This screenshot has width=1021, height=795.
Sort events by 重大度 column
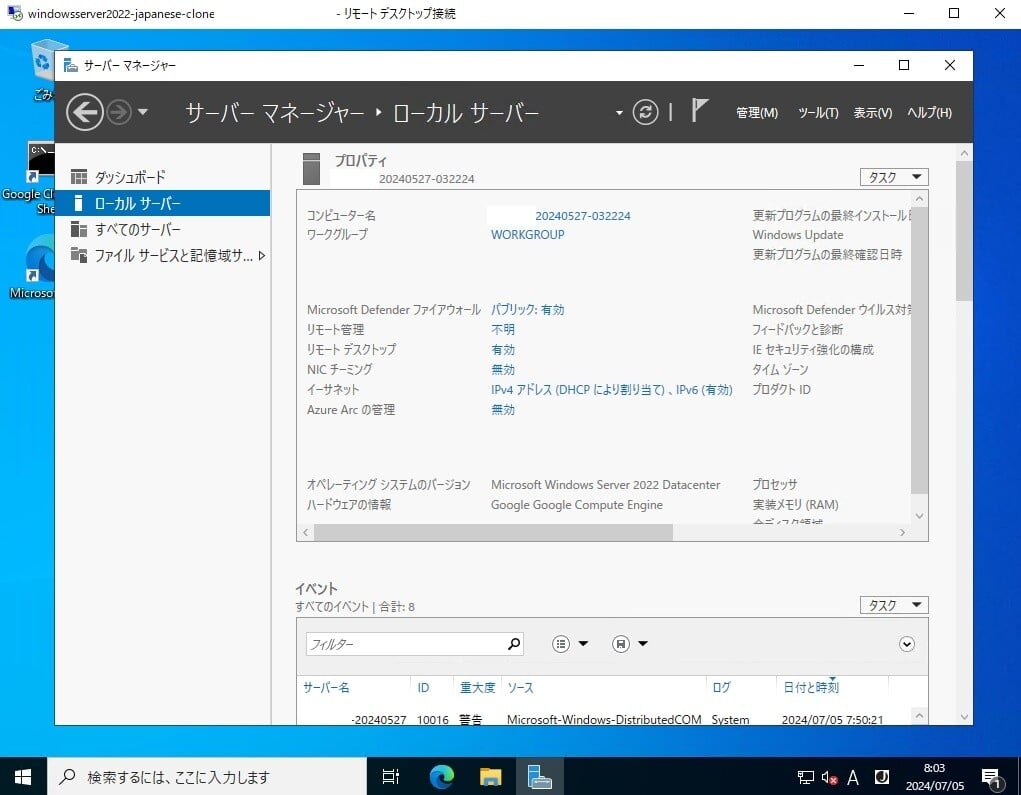[477, 688]
